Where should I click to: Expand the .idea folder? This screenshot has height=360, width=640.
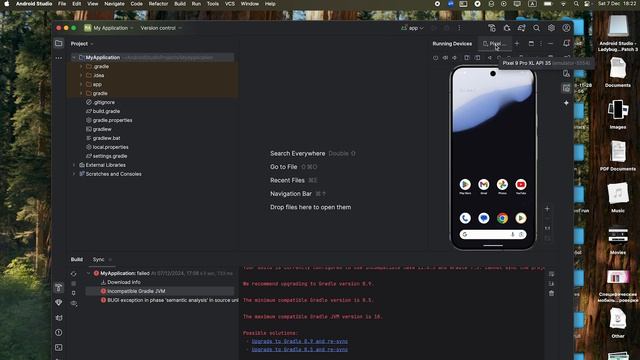pyautogui.click(x=81, y=75)
